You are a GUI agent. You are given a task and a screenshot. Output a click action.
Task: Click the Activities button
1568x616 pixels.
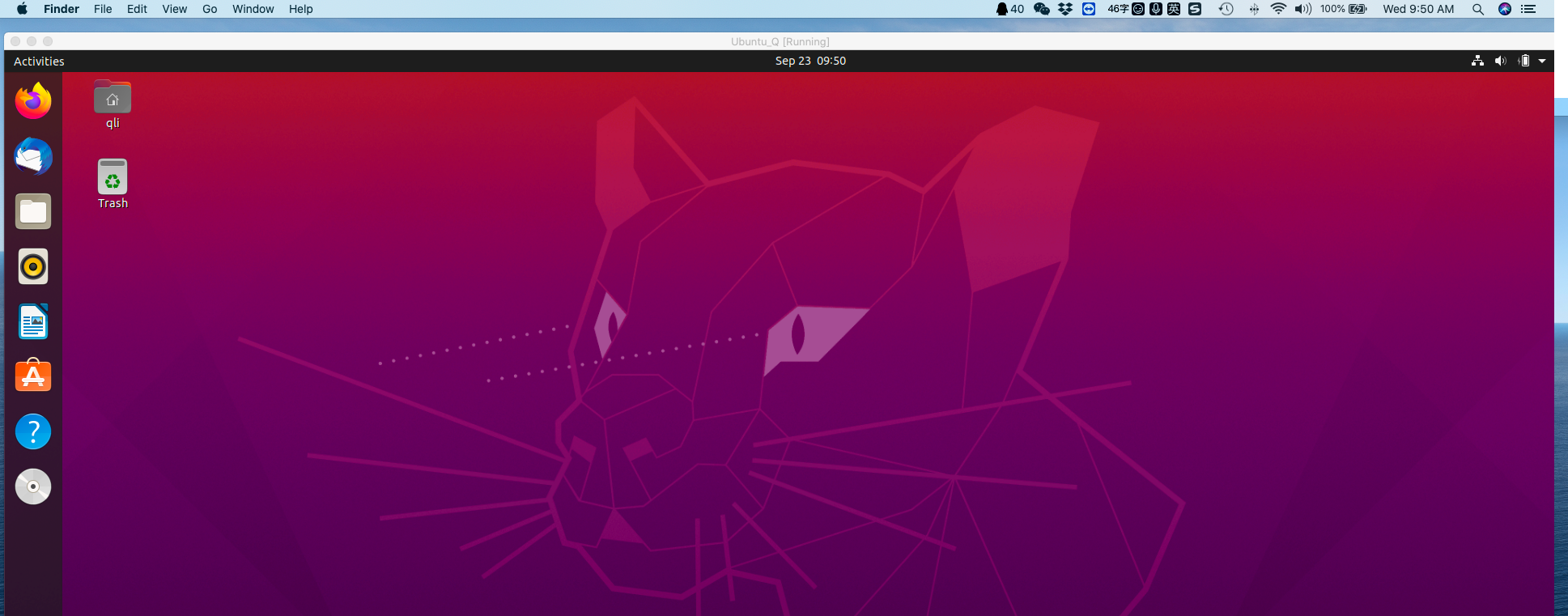(39, 62)
